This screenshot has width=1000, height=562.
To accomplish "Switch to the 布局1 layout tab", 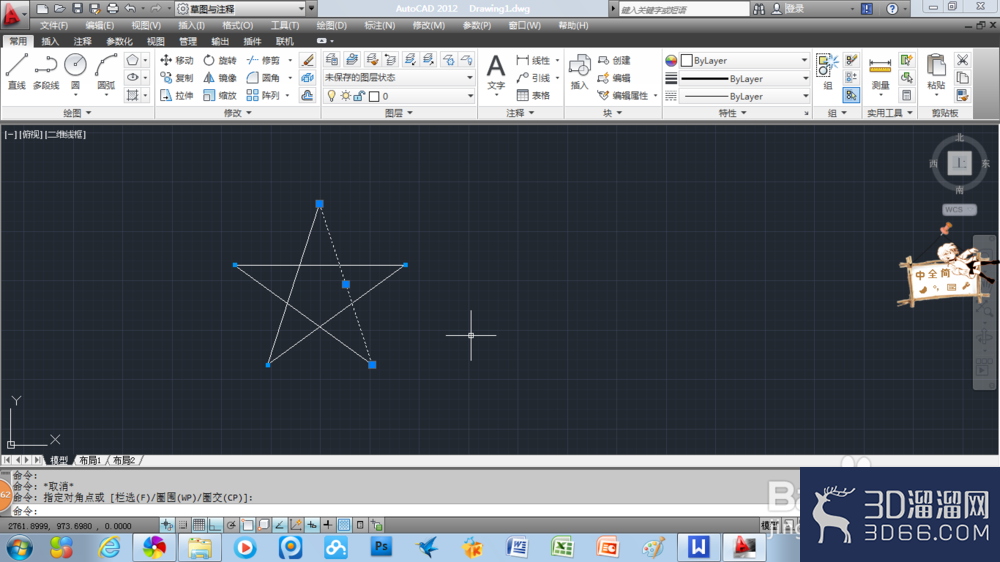I will click(90, 460).
